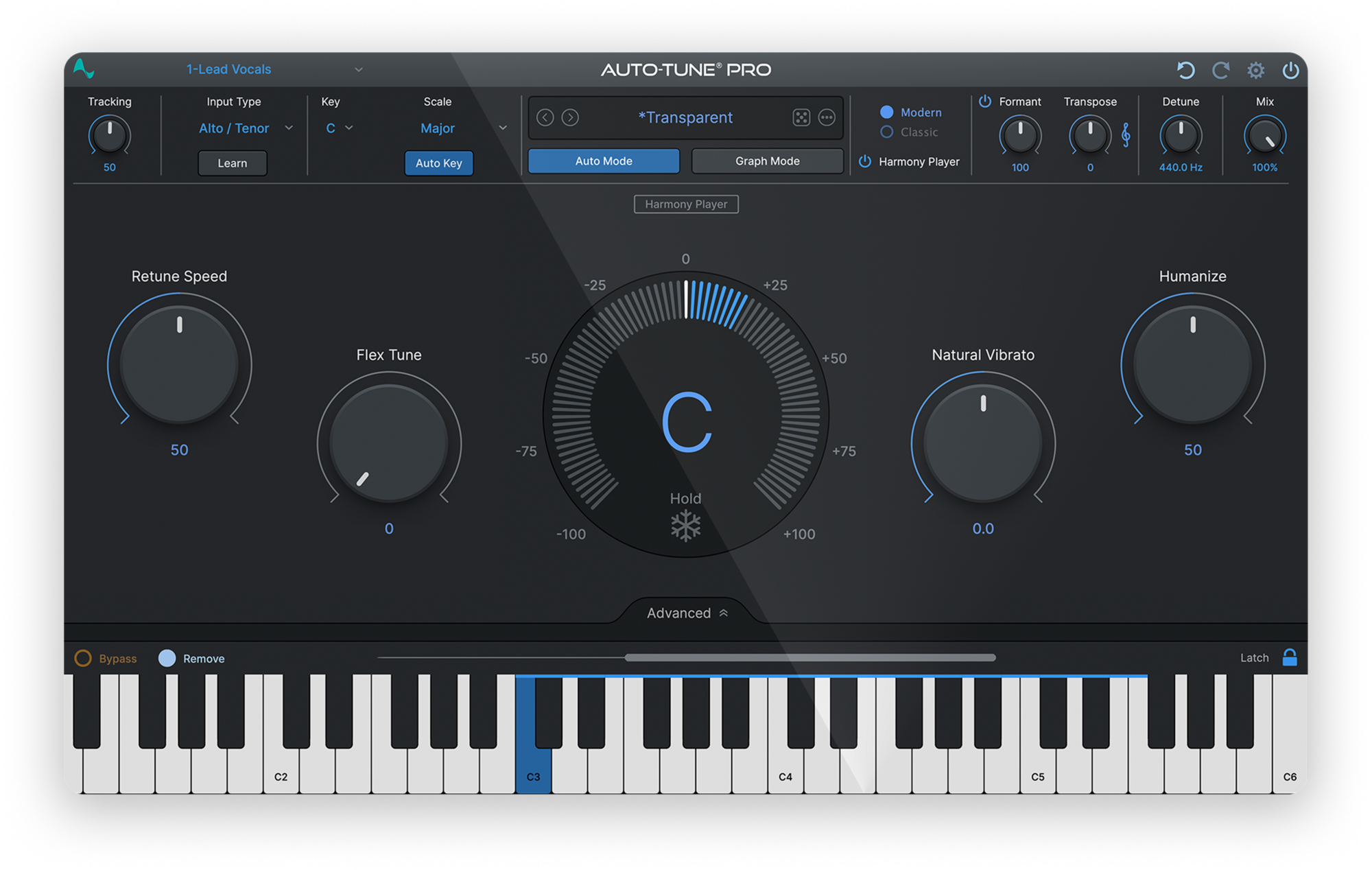Select Classic mode radio button
1372x870 pixels.
coord(886,132)
